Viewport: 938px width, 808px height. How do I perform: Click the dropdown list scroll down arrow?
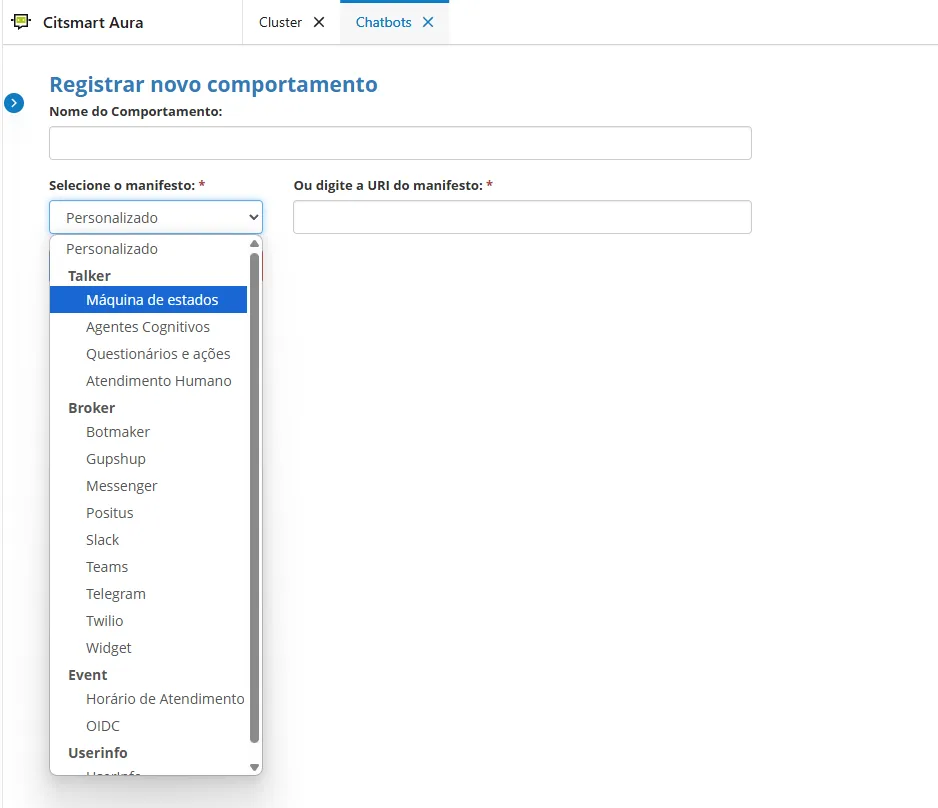tap(254, 767)
